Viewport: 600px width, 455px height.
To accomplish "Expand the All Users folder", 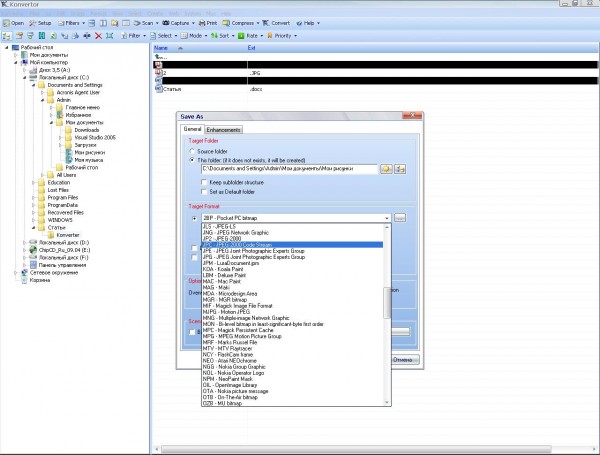I will (42, 175).
